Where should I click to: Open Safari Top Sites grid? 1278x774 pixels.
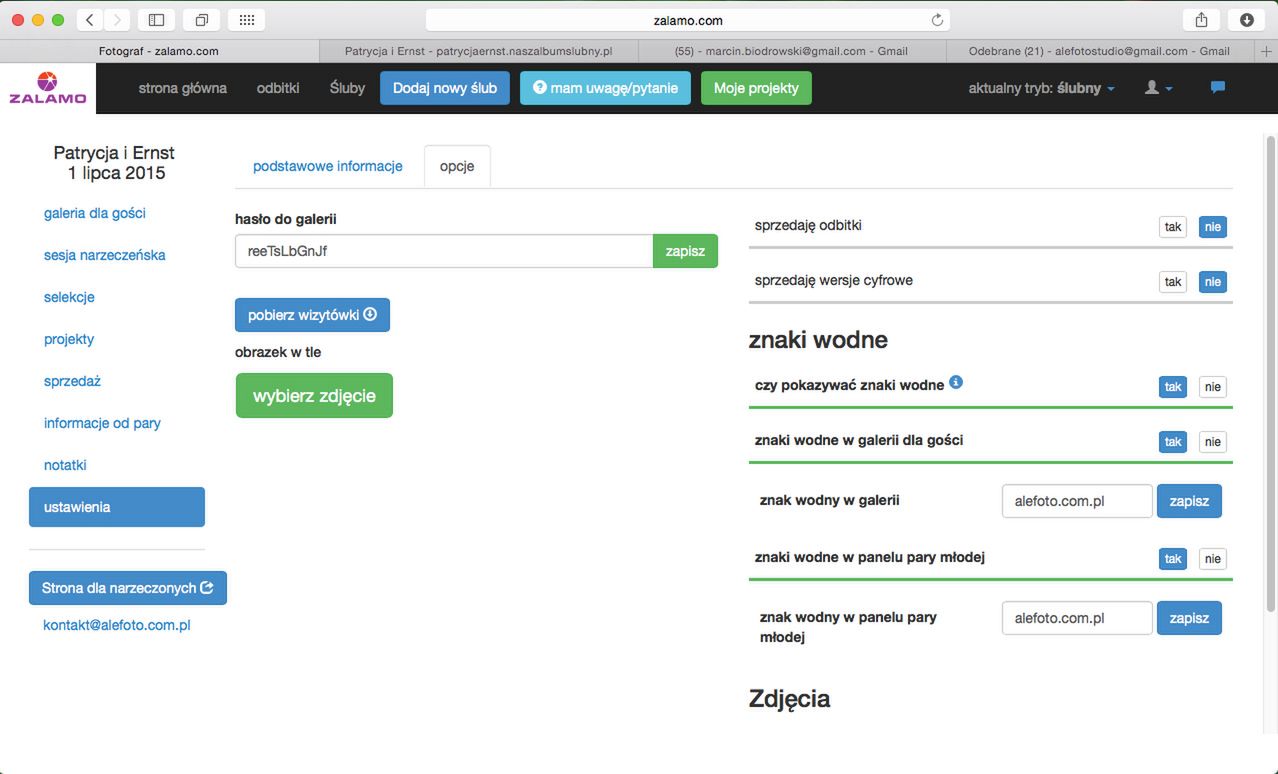246,20
